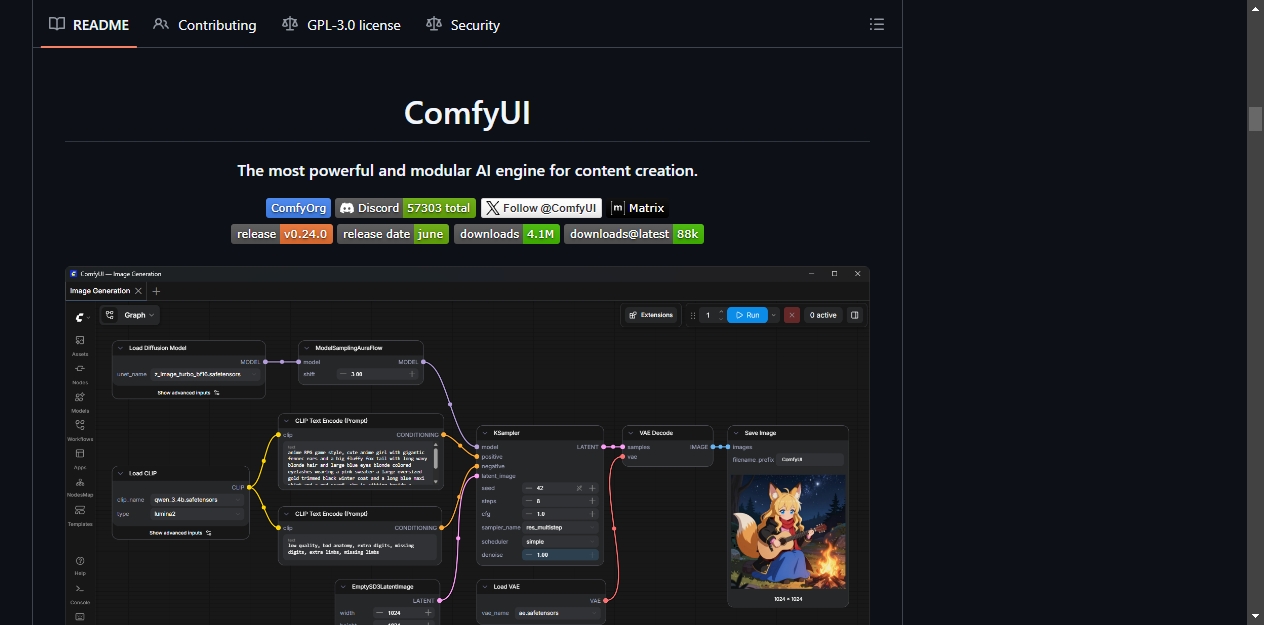The width and height of the screenshot is (1264, 625).
Task: Close the Image Generation tab
Action: (138, 291)
